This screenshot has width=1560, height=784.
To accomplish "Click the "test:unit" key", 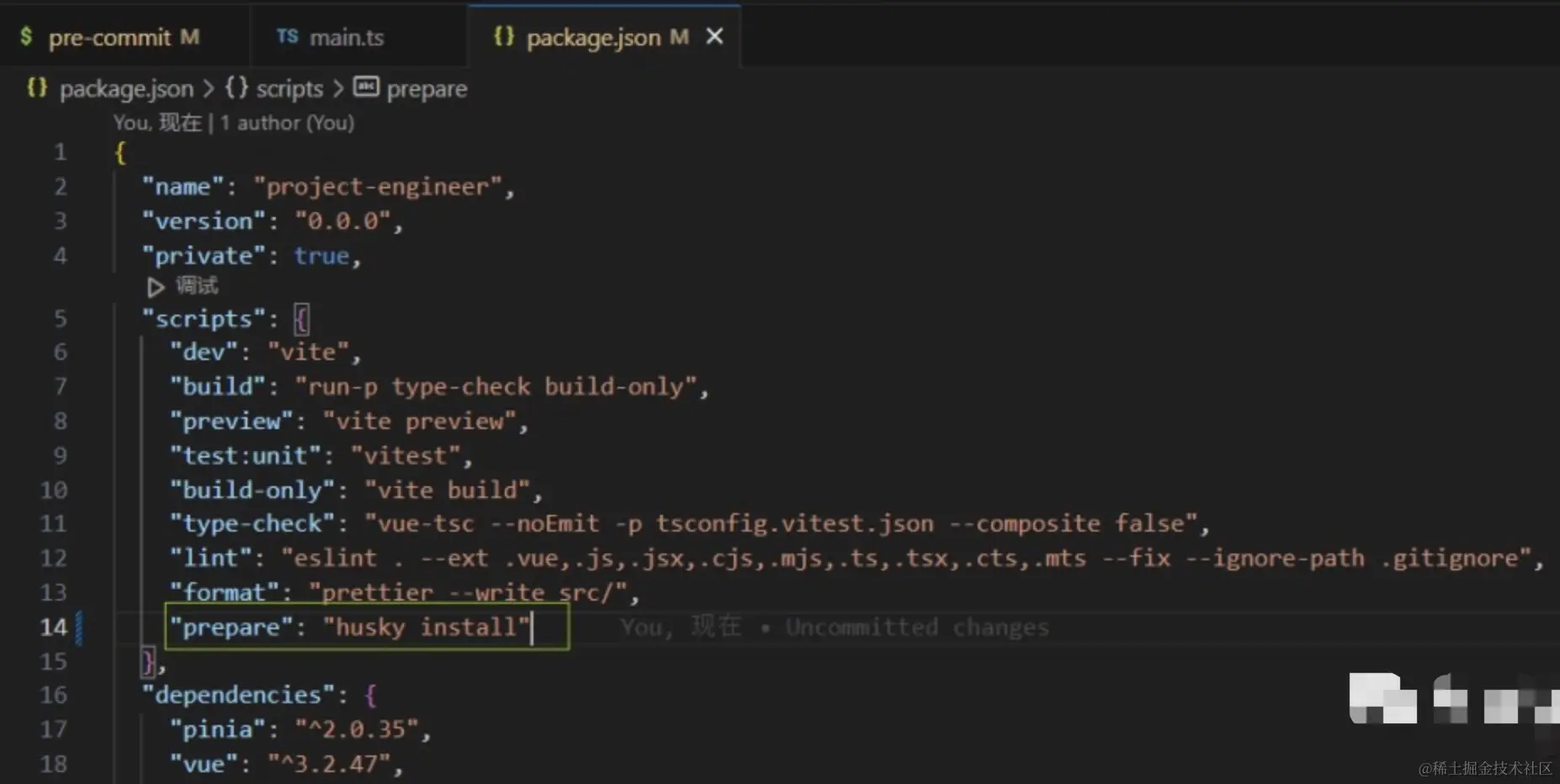I will (x=246, y=456).
